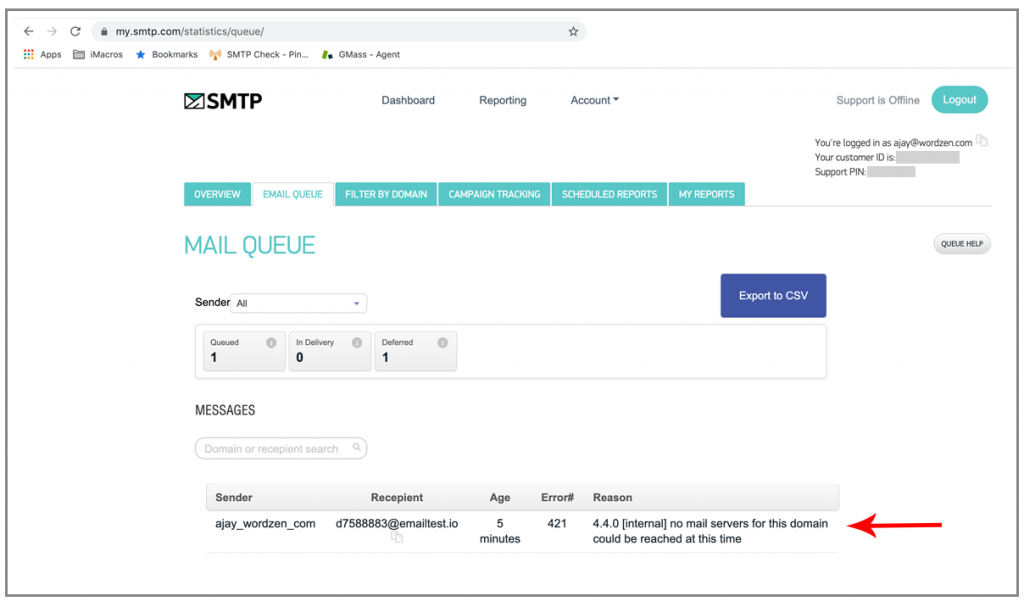The image size is (1024, 607).
Task: Open the Account dropdown
Action: point(594,100)
